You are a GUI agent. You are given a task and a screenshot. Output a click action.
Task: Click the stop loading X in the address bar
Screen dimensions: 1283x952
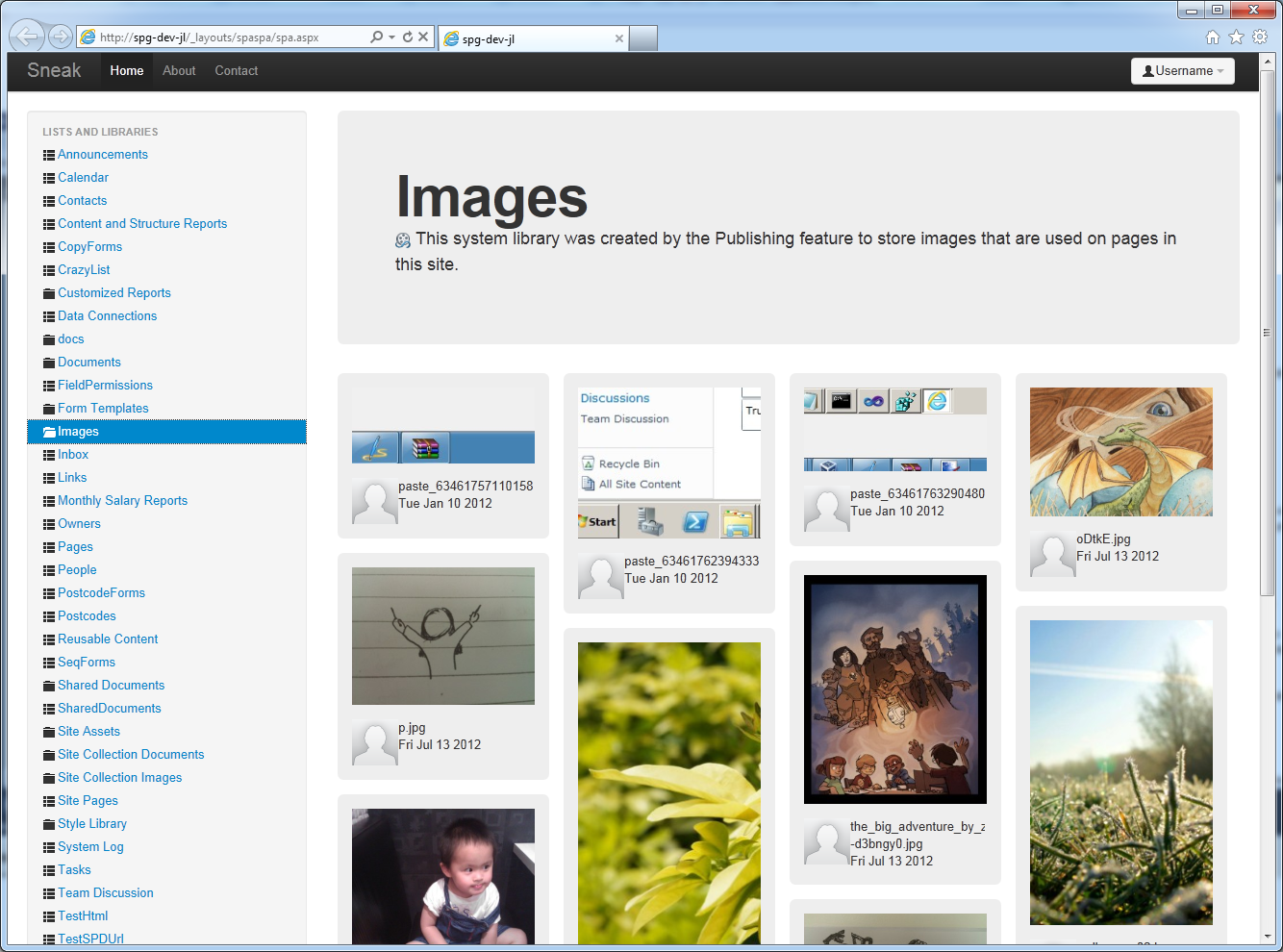(423, 38)
